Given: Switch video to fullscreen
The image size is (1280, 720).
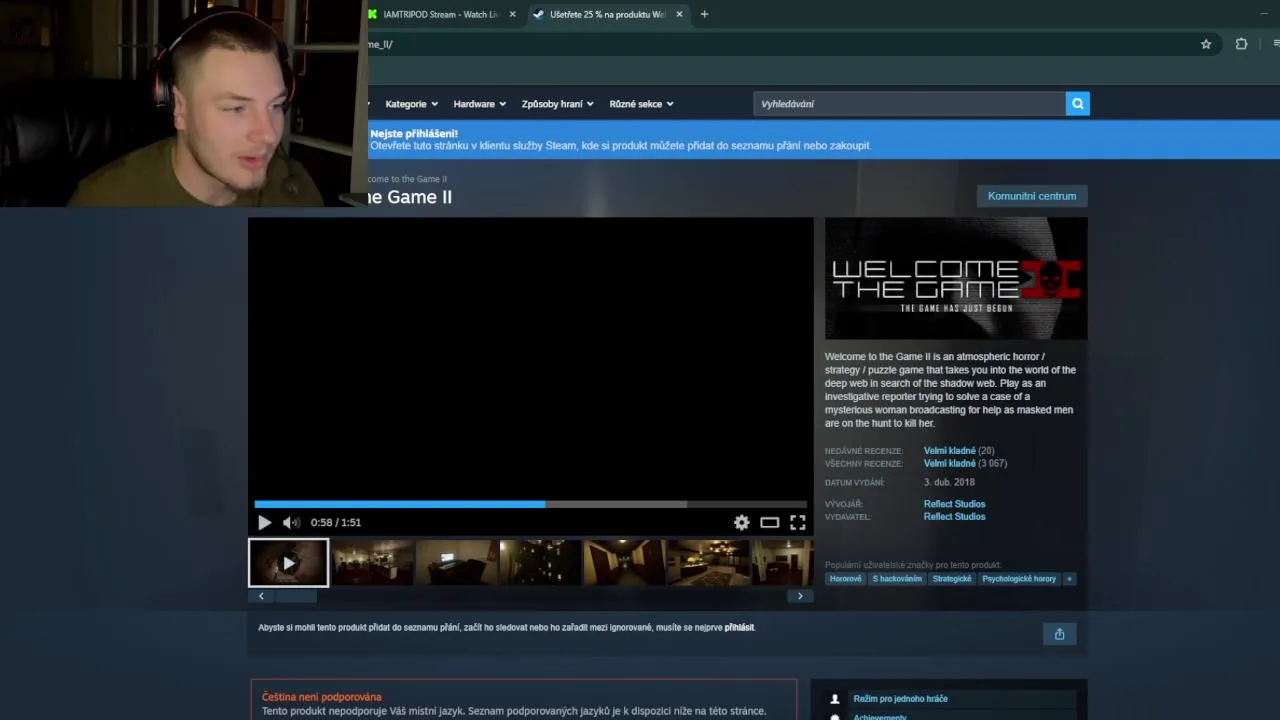Looking at the screenshot, I should pos(797,522).
